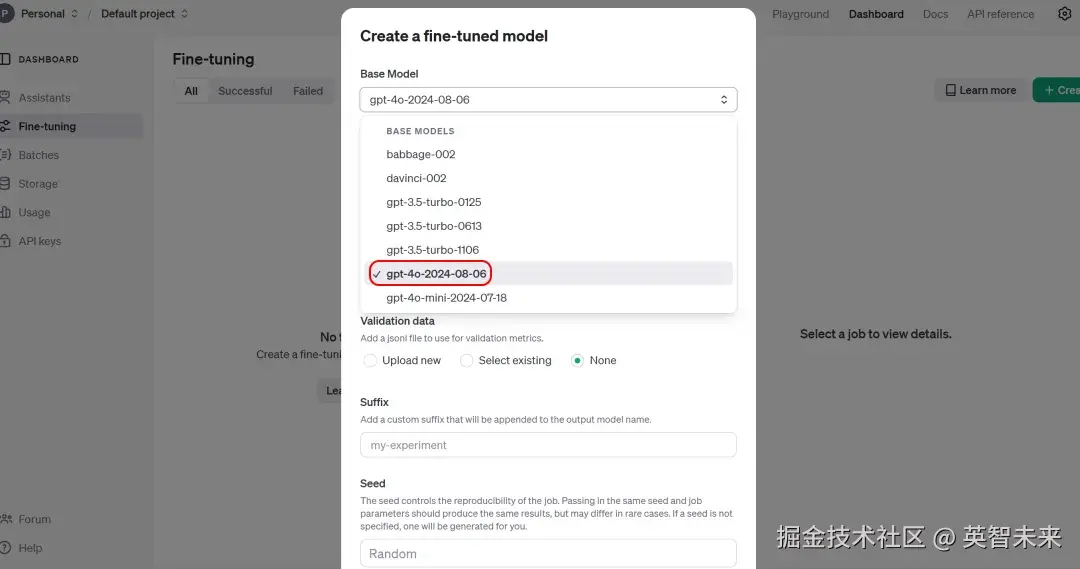Click the Personal account avatar
This screenshot has width=1080, height=569.
click(x=6, y=14)
